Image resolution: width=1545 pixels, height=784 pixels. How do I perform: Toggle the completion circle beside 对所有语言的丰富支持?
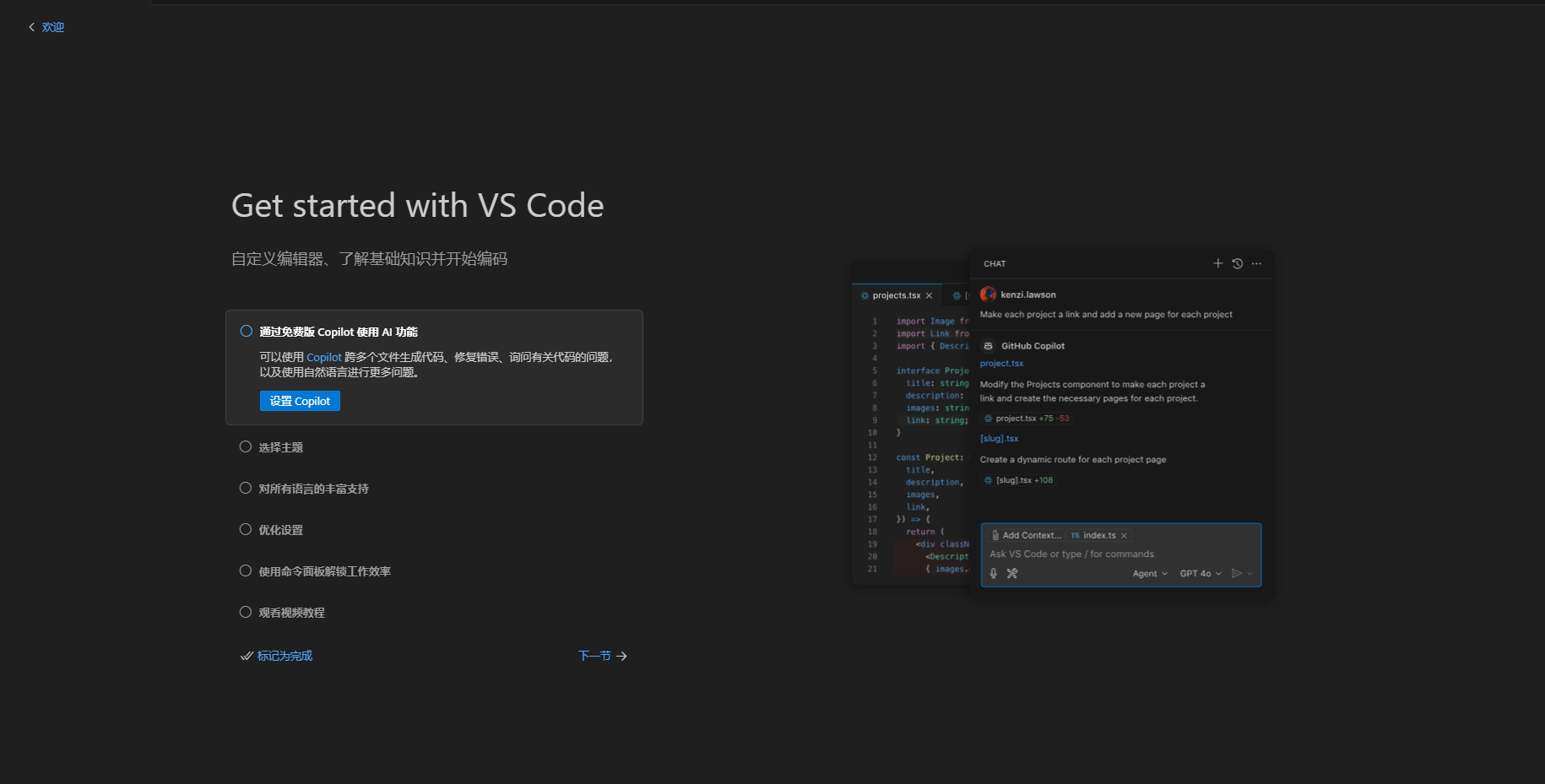(x=246, y=488)
